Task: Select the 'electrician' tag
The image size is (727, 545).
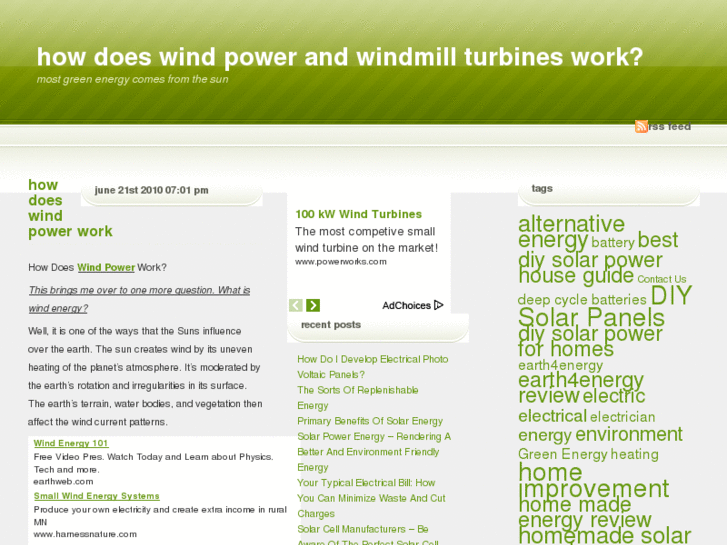Action: pyautogui.click(x=623, y=417)
